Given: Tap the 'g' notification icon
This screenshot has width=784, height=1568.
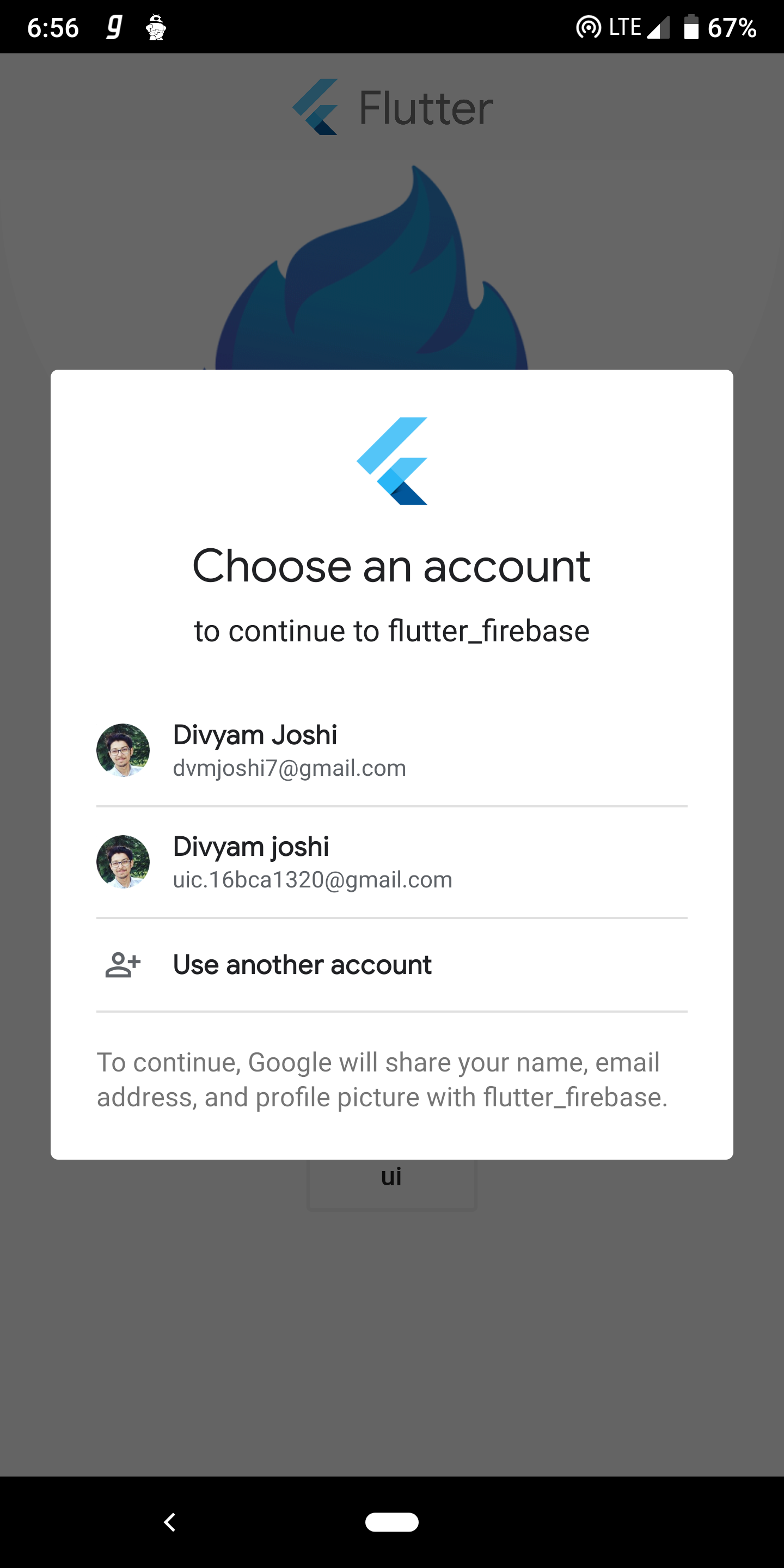Looking at the screenshot, I should pyautogui.click(x=114, y=27).
